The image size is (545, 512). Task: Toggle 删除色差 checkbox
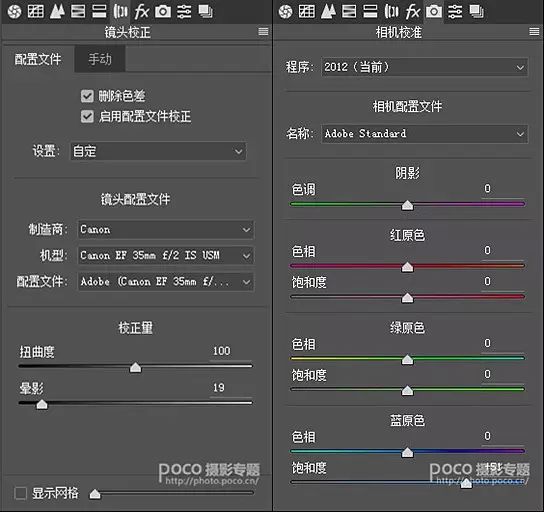click(87, 96)
